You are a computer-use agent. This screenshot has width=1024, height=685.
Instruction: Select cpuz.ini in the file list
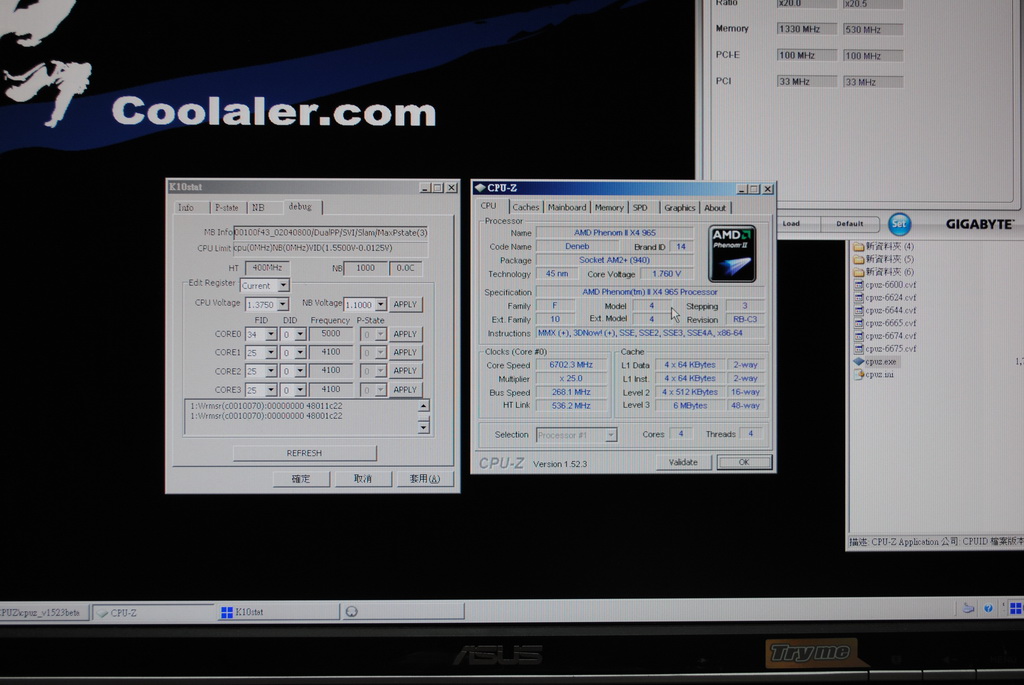[x=874, y=375]
